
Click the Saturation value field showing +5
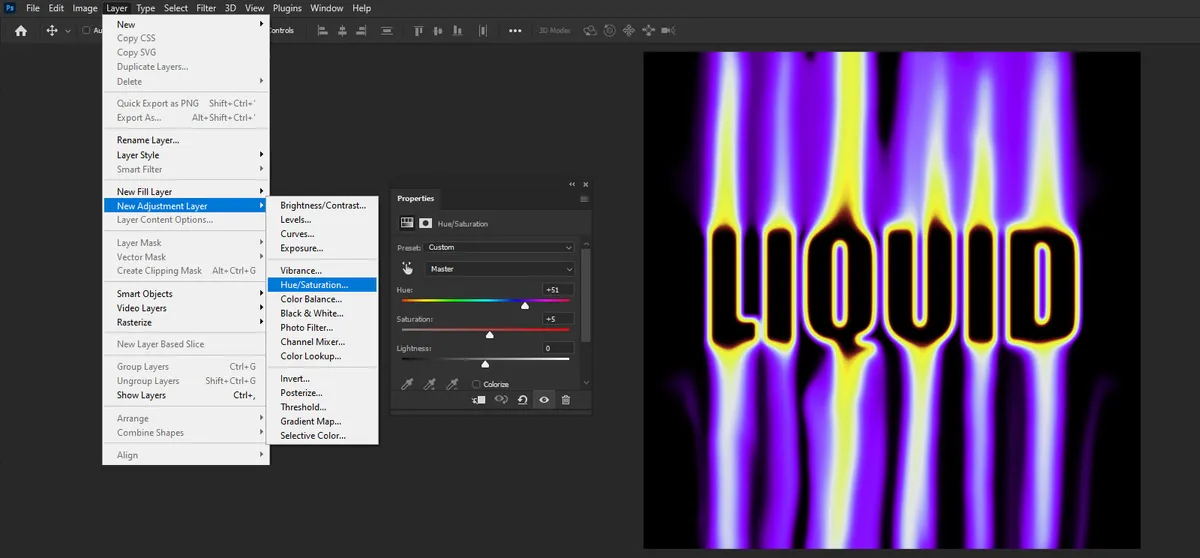556,319
